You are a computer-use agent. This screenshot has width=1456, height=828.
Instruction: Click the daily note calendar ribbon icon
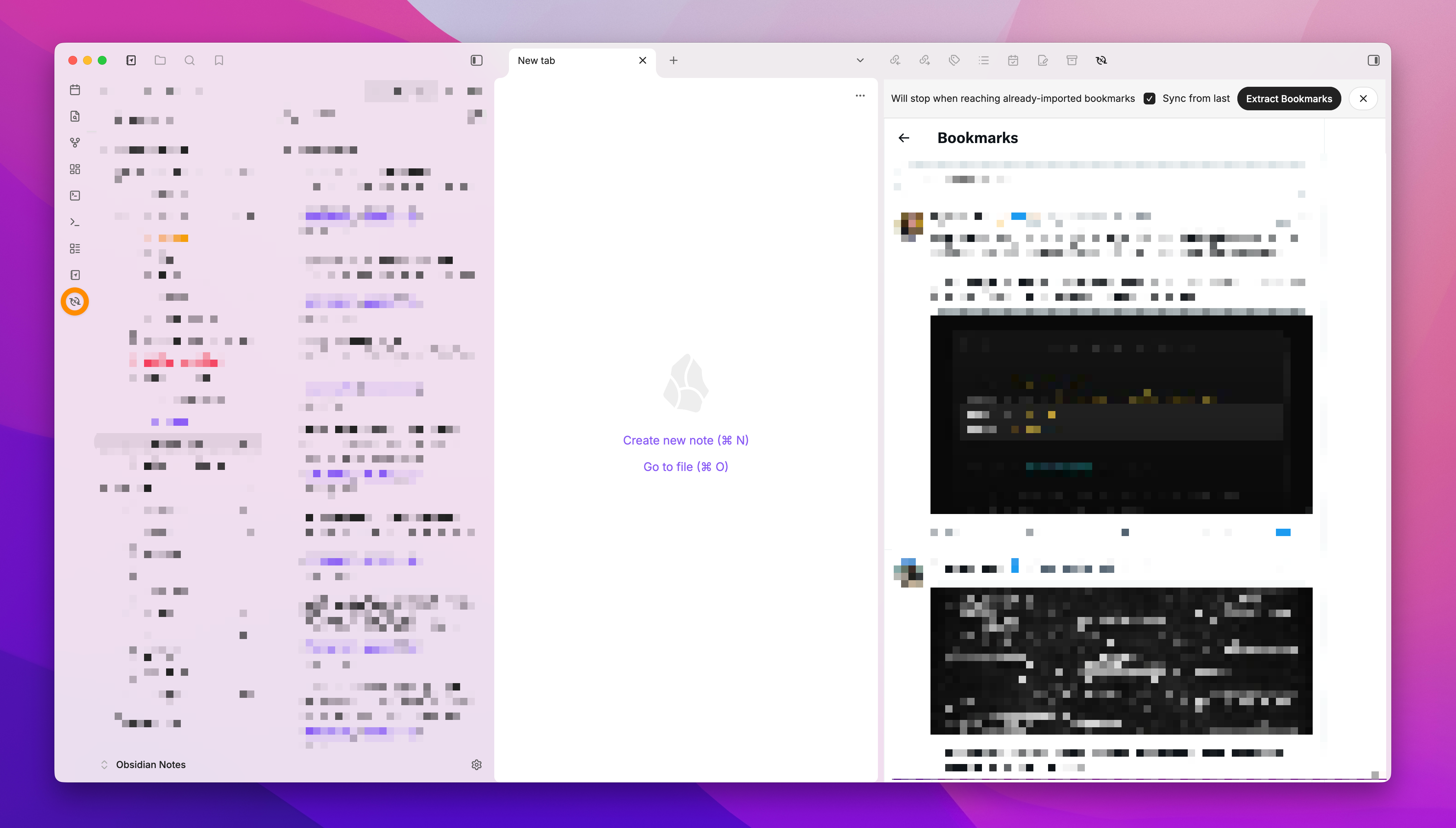point(75,90)
